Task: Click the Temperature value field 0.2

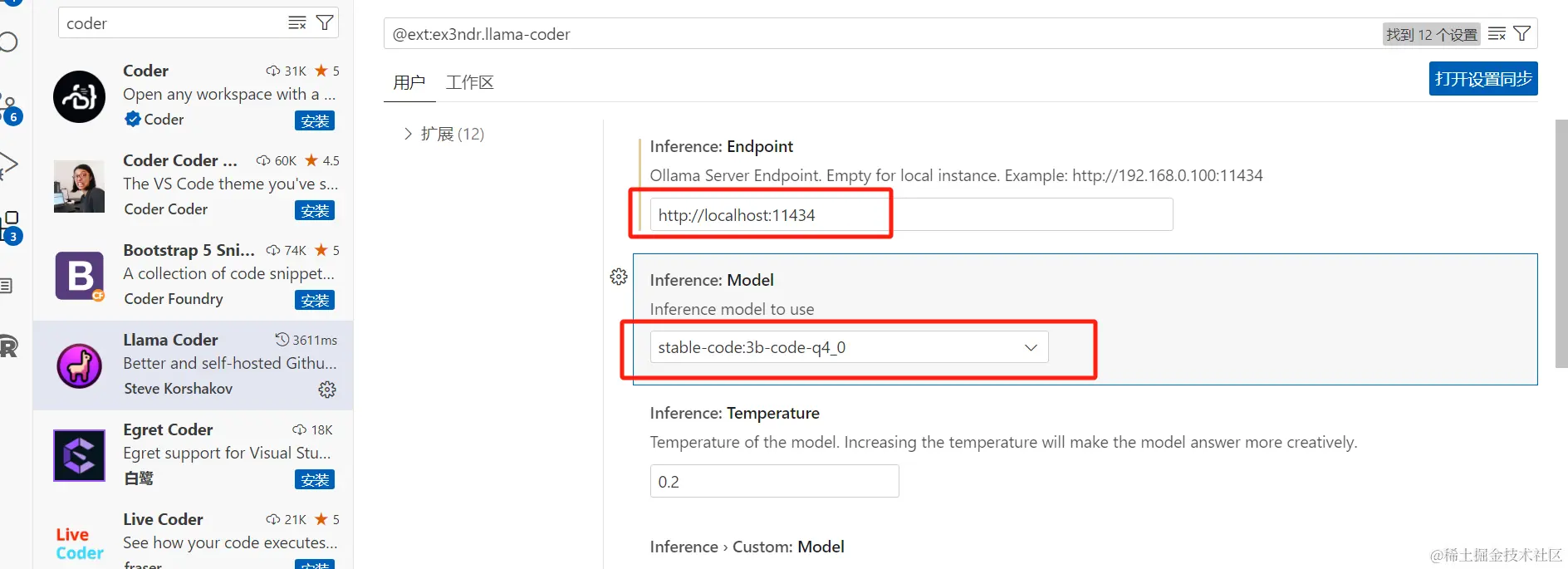Action: [774, 482]
